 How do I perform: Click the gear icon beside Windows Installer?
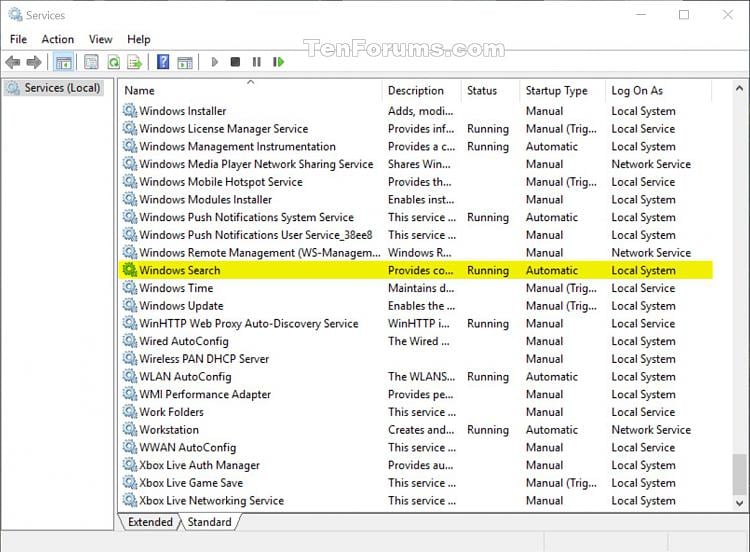coord(130,110)
